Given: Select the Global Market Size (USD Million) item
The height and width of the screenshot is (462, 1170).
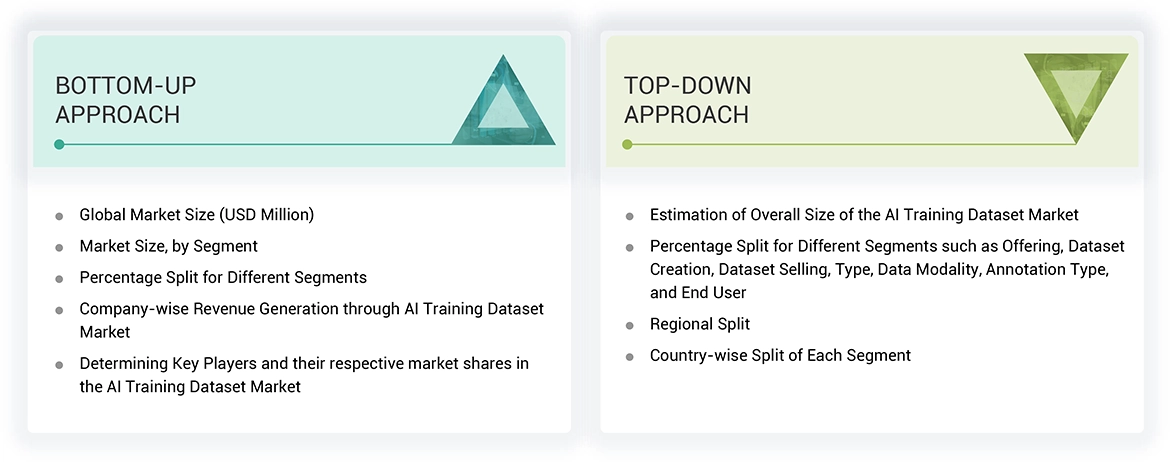Looking at the screenshot, I should (197, 215).
